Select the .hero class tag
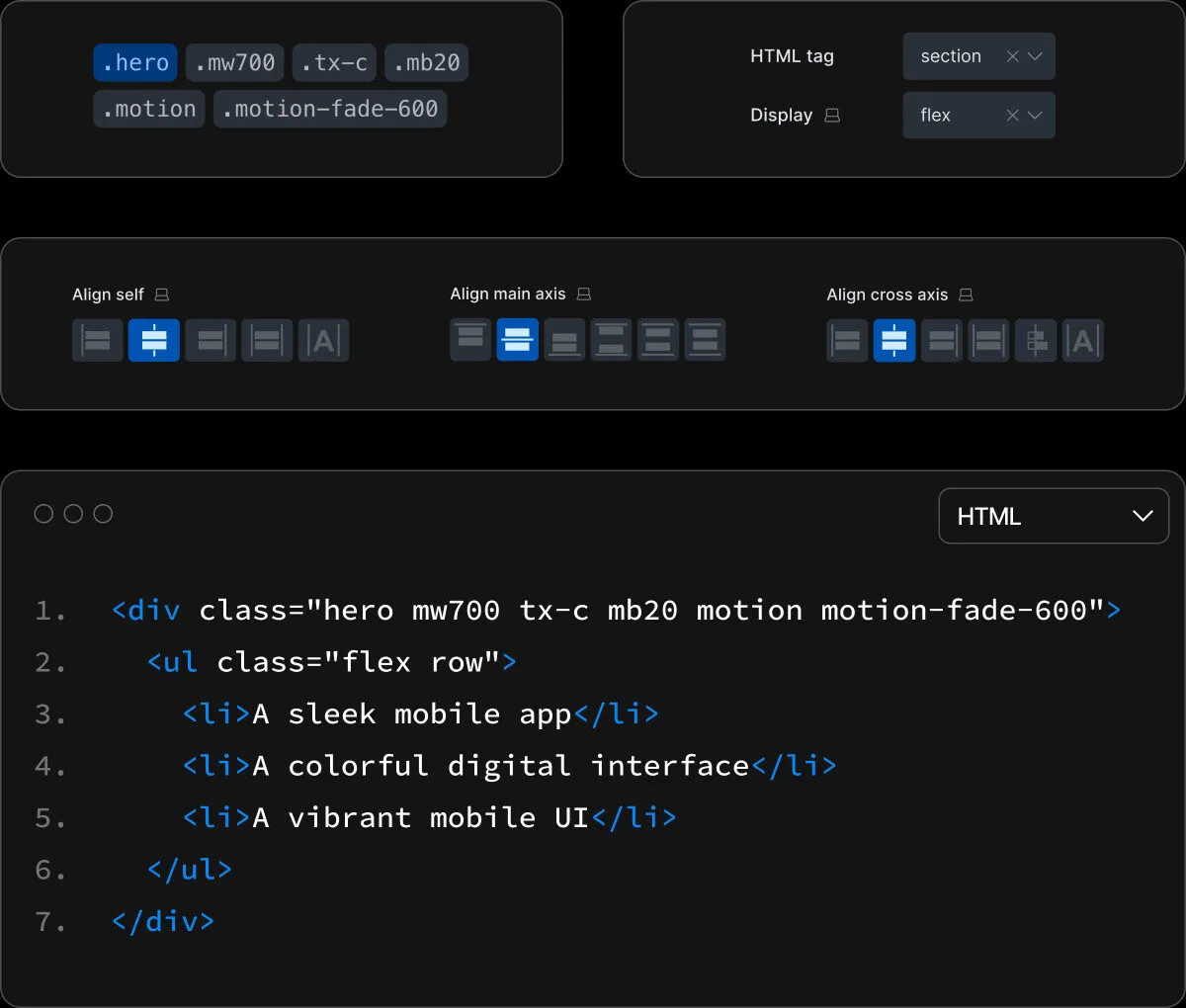The height and width of the screenshot is (1008, 1186). coord(135,63)
